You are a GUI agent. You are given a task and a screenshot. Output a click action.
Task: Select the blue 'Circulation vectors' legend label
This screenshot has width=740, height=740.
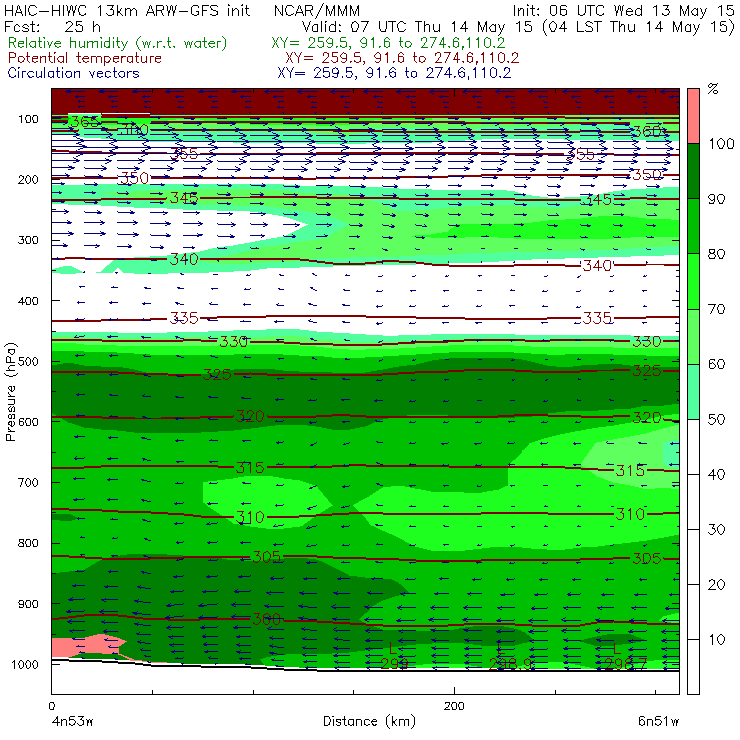[x=74, y=73]
